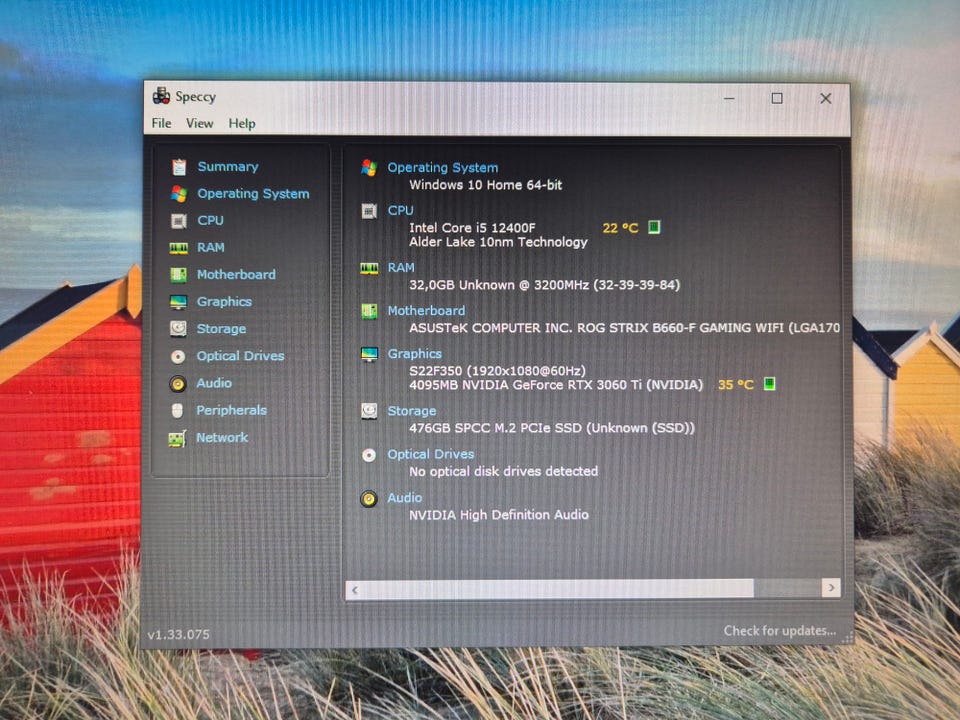
Task: Select CPU in the sidebar list
Action: point(210,220)
